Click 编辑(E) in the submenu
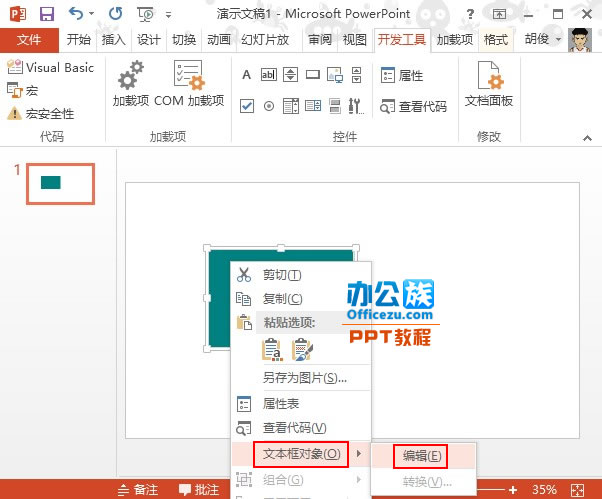Screen dimensions: 602x499 click(x=424, y=456)
